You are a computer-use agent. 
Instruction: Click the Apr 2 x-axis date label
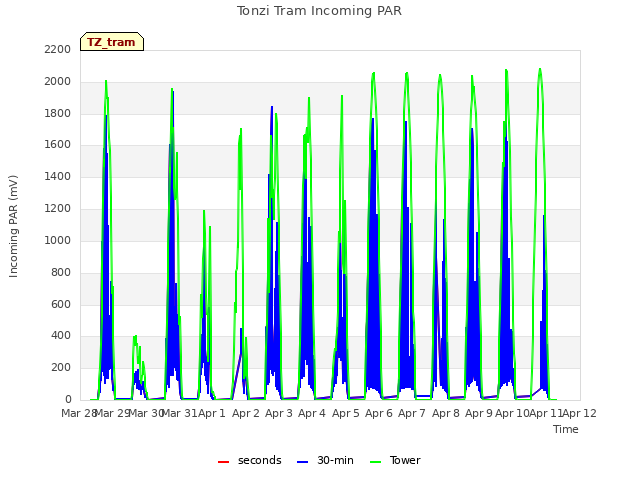(246, 413)
